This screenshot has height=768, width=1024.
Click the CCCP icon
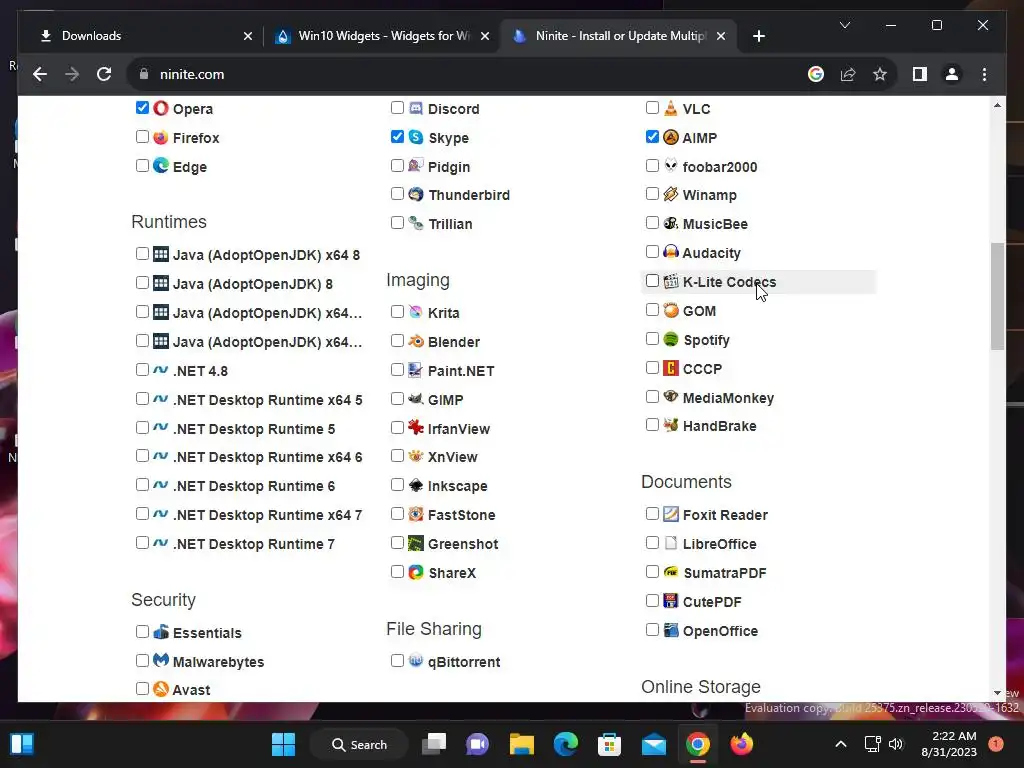tap(671, 368)
